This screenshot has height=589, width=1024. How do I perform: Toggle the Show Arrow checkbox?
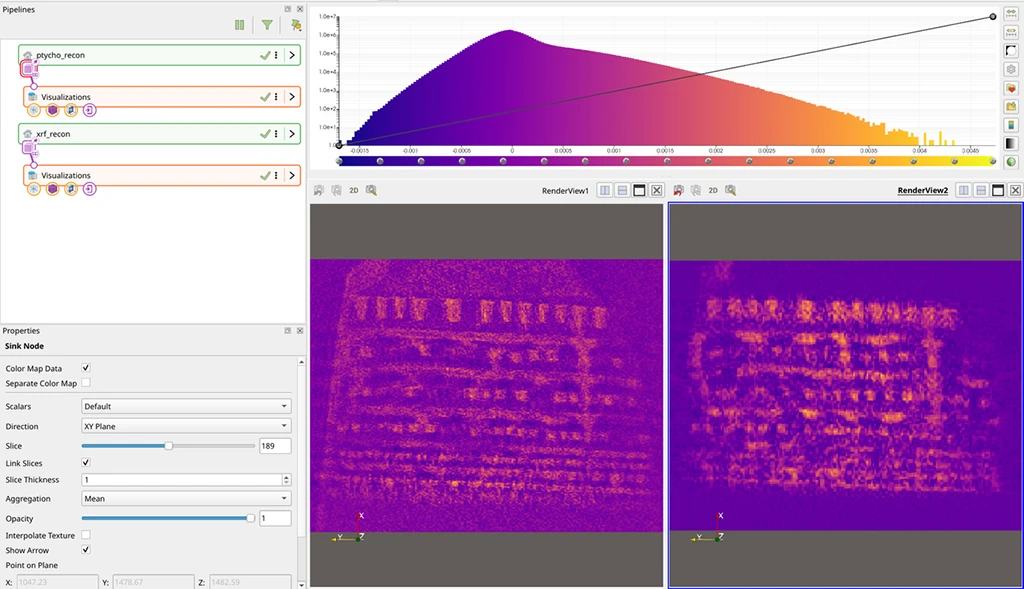click(86, 550)
